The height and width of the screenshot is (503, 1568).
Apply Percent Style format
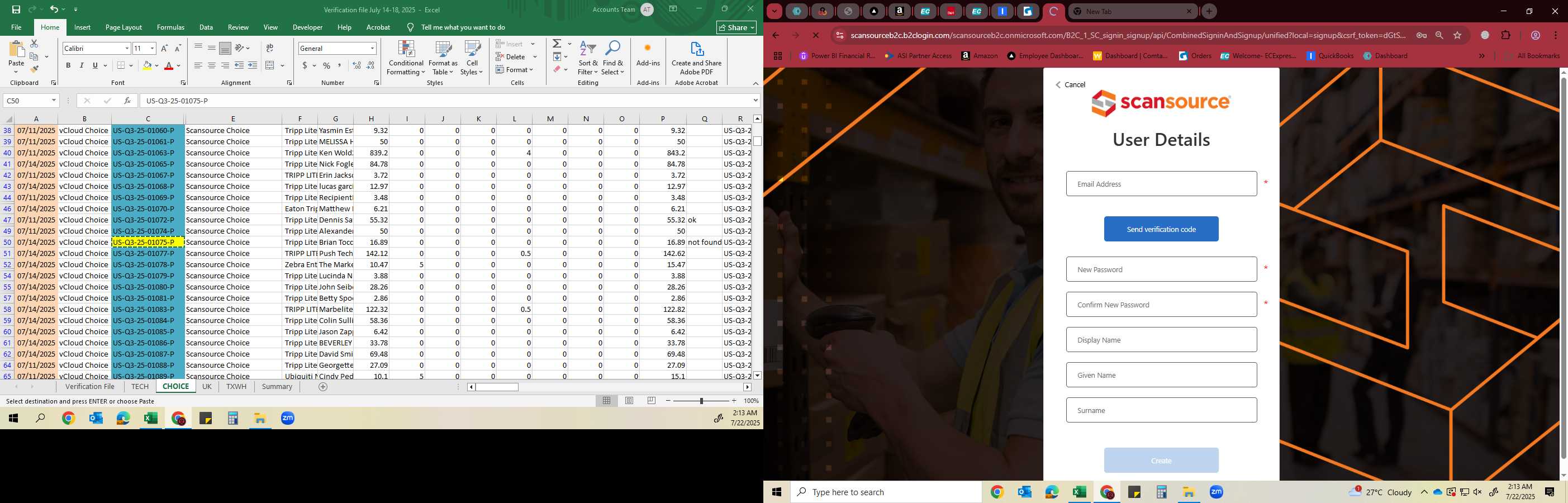pos(326,65)
